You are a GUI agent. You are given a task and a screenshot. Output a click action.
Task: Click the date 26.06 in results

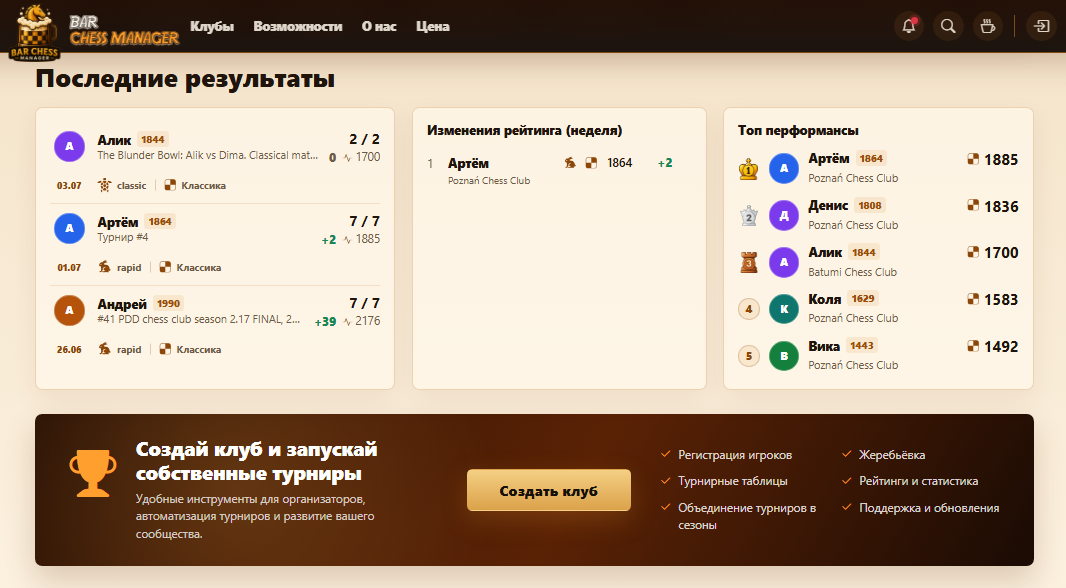point(69,349)
